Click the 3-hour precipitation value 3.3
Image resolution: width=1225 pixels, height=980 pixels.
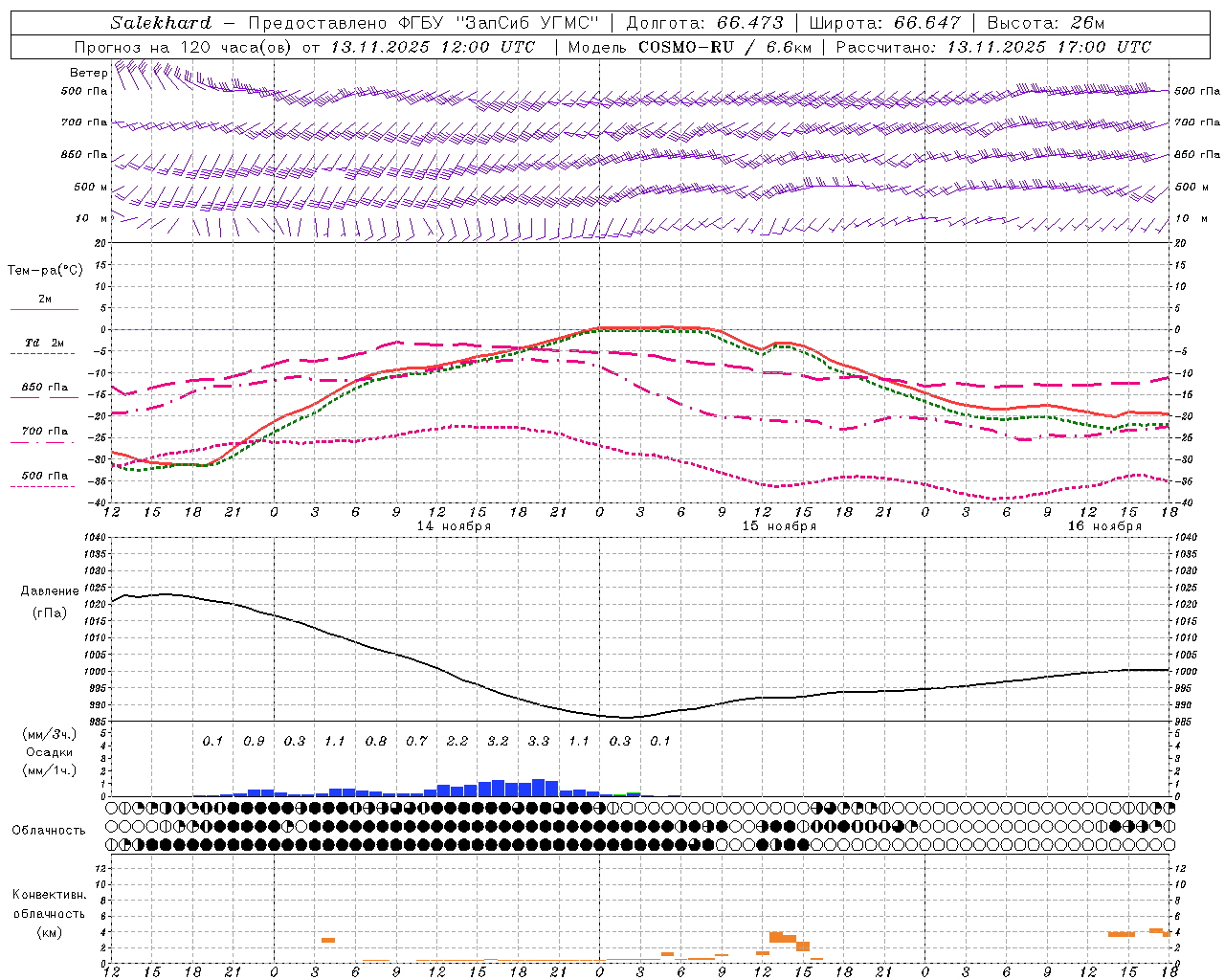[539, 741]
